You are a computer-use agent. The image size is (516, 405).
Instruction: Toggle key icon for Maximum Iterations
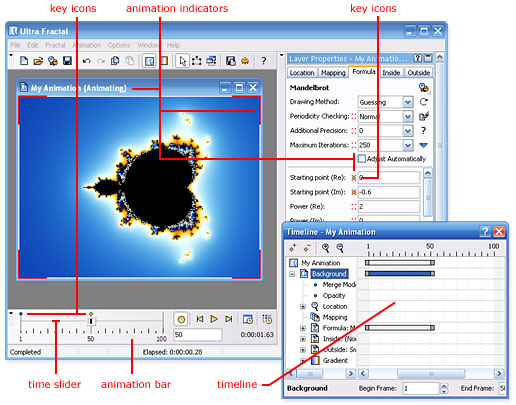[x=354, y=145]
